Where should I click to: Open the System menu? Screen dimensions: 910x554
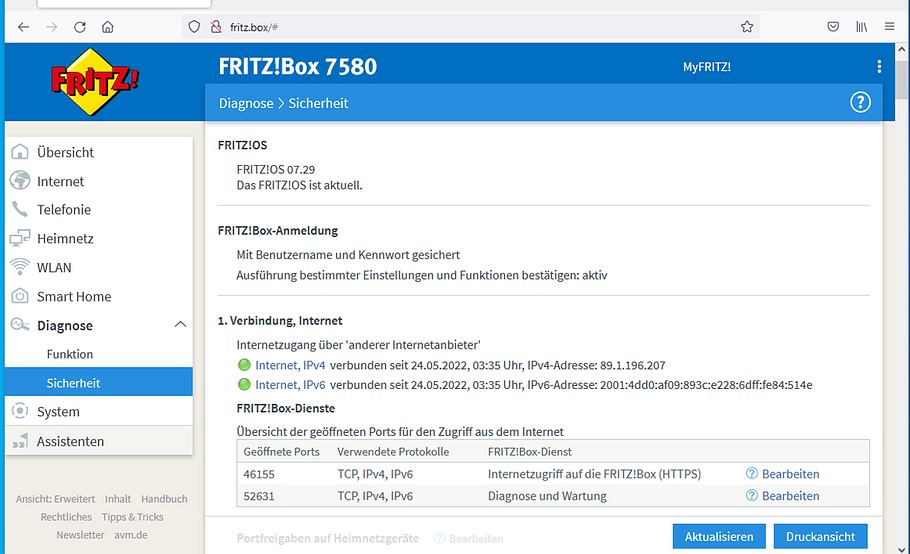point(58,411)
